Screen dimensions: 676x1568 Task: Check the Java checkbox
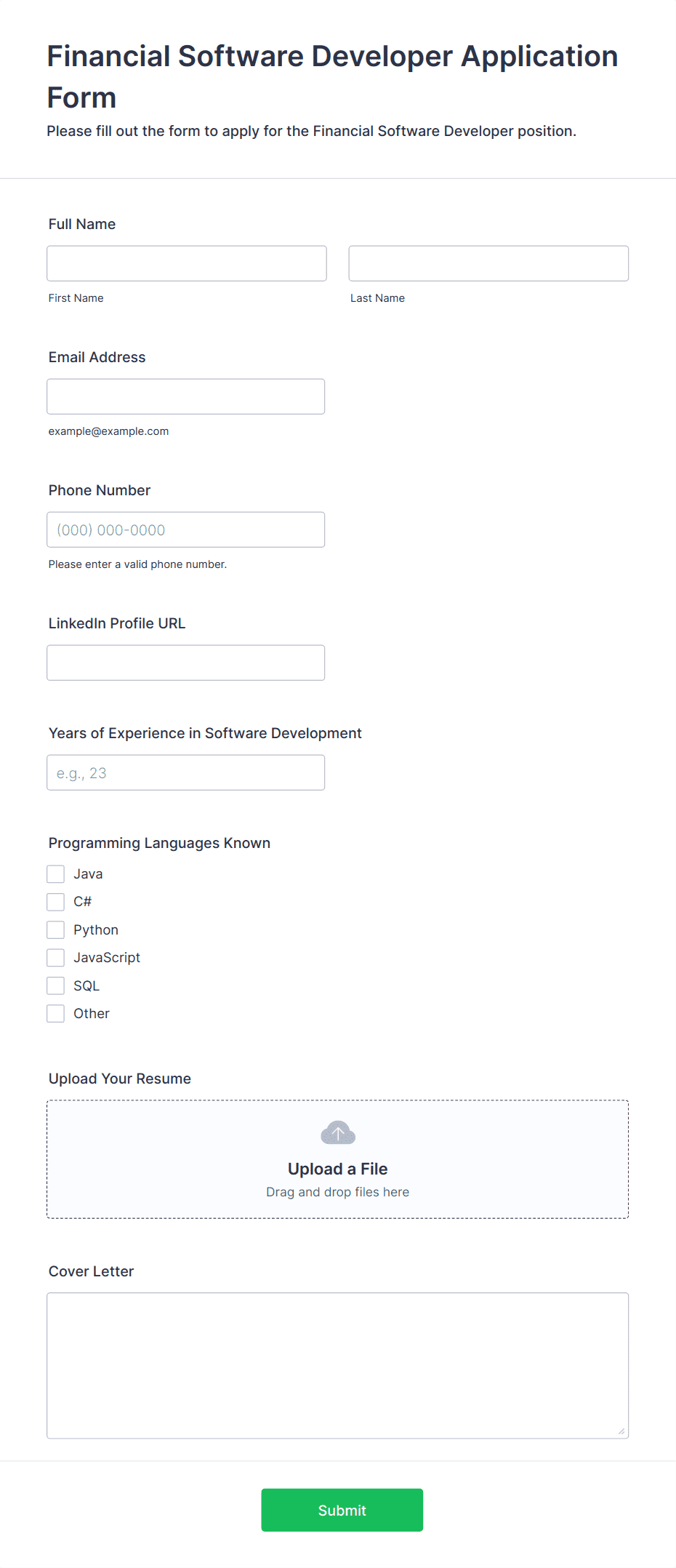(55, 873)
